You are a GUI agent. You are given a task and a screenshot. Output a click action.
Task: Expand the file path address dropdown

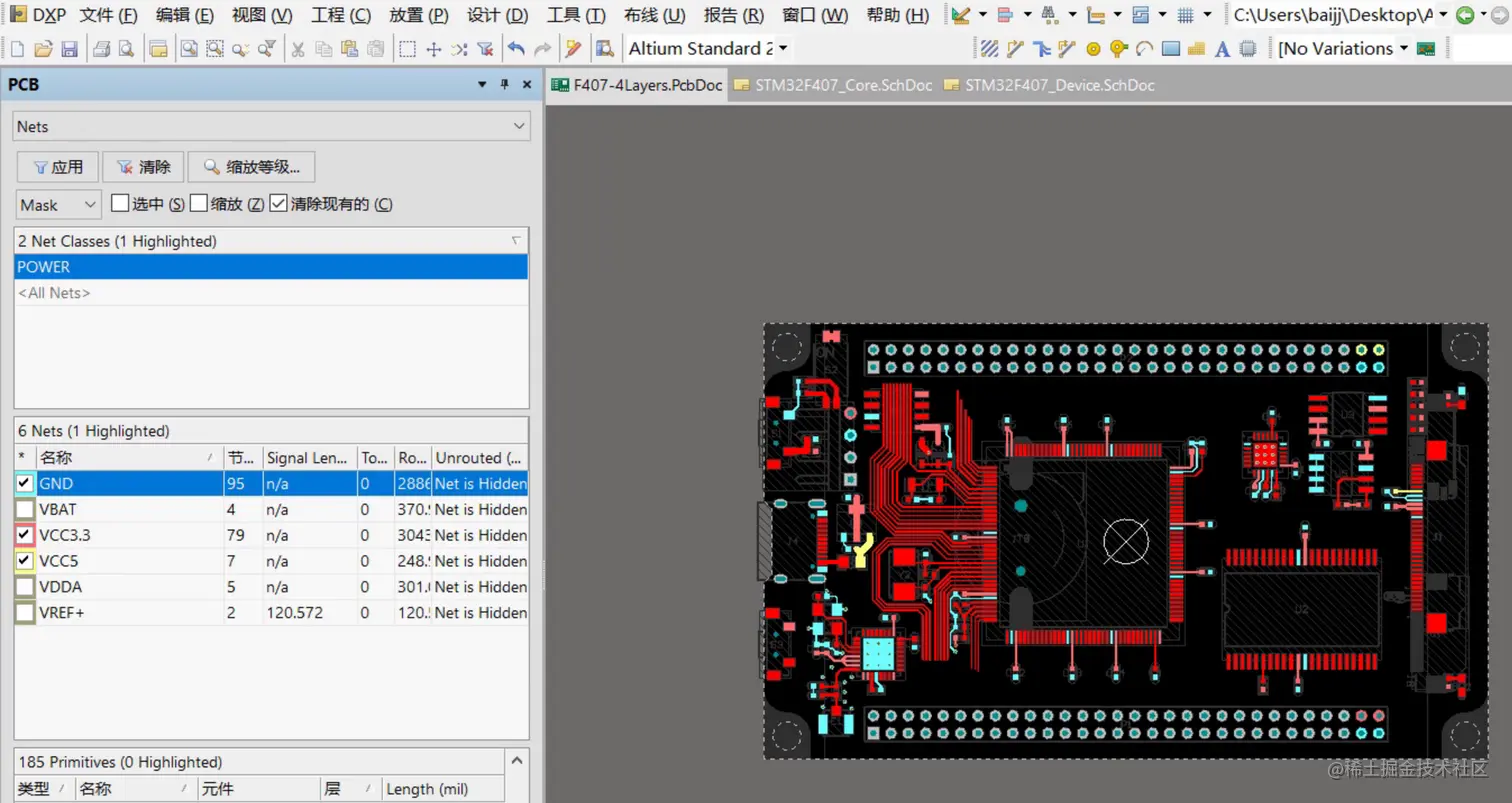point(1443,15)
